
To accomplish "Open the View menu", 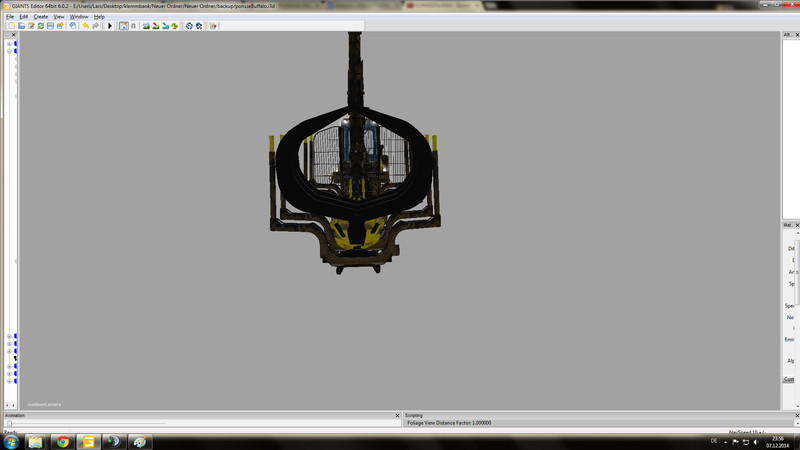I will (x=59, y=16).
